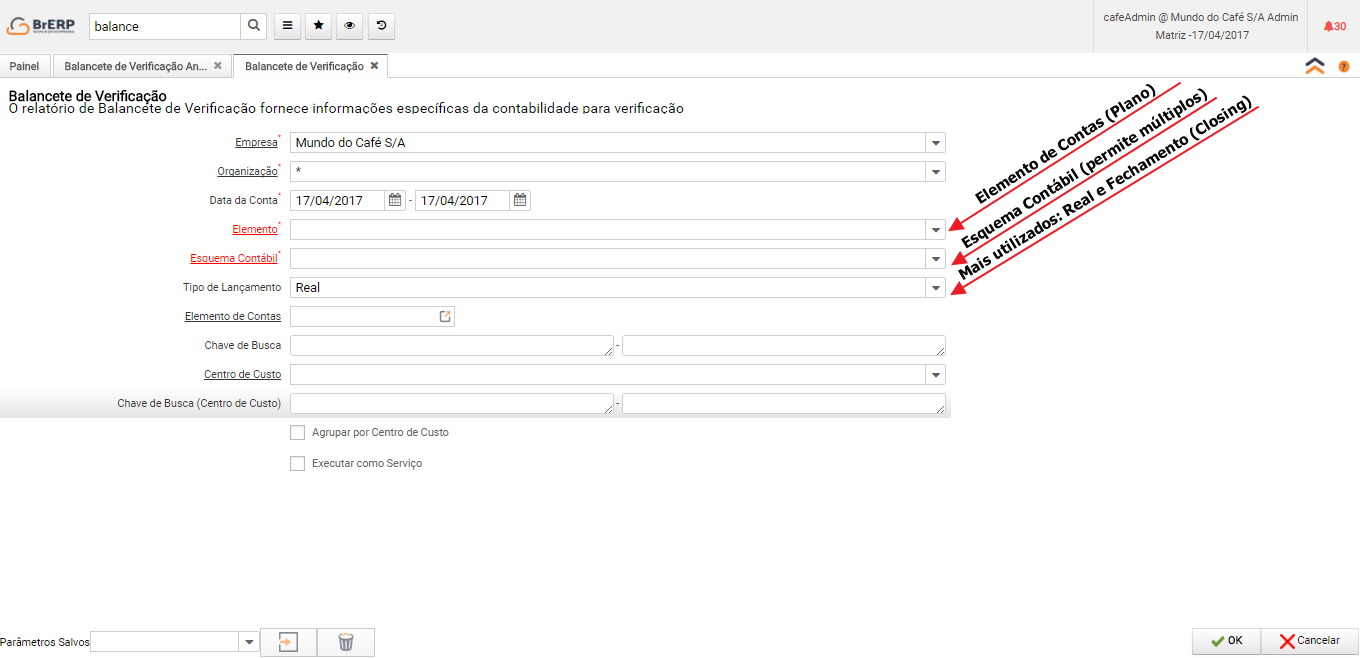1360x658 pixels.
Task: Click the OK button
Action: (1226, 641)
